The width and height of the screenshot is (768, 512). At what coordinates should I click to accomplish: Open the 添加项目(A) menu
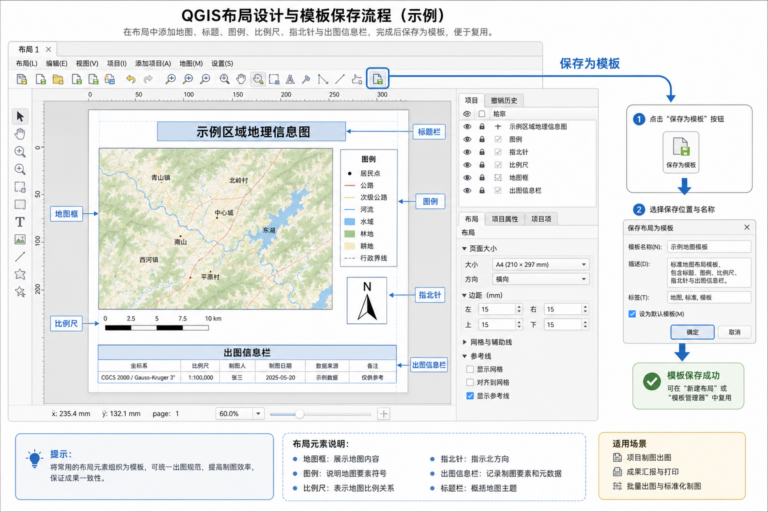click(153, 63)
